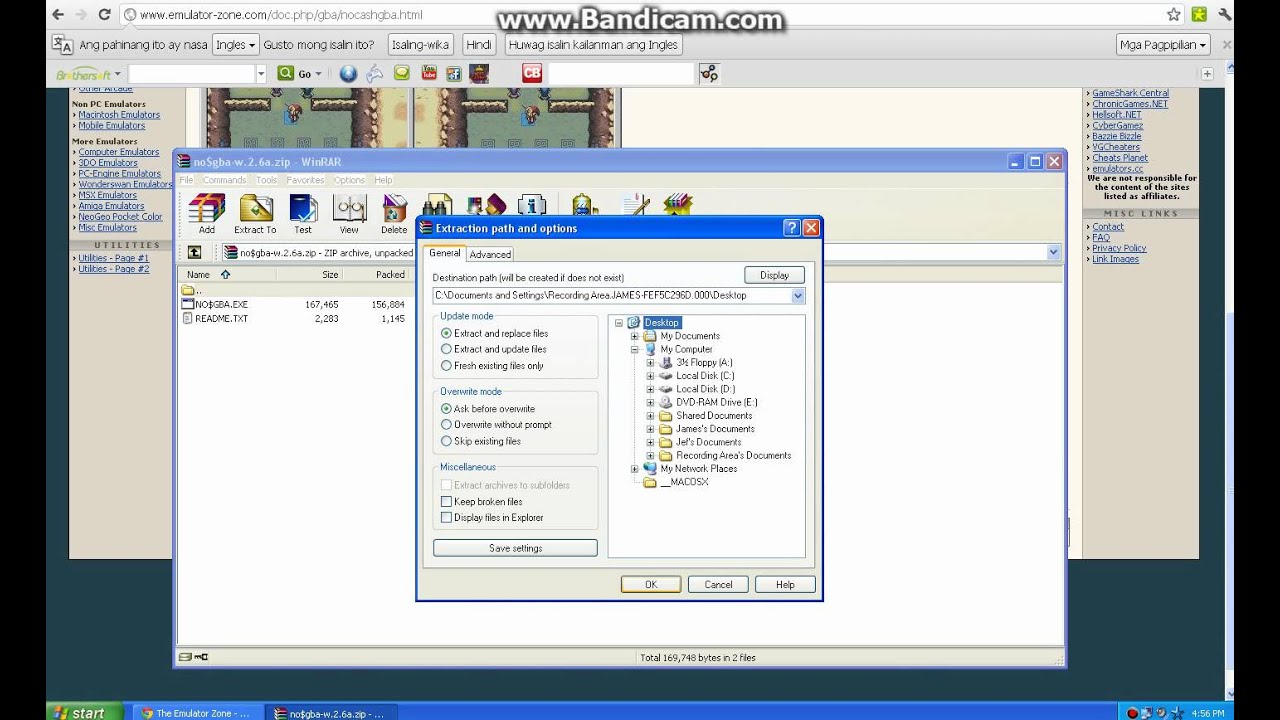Click the blue globe icon in browser toolbar
The image size is (1280, 720).
[348, 73]
